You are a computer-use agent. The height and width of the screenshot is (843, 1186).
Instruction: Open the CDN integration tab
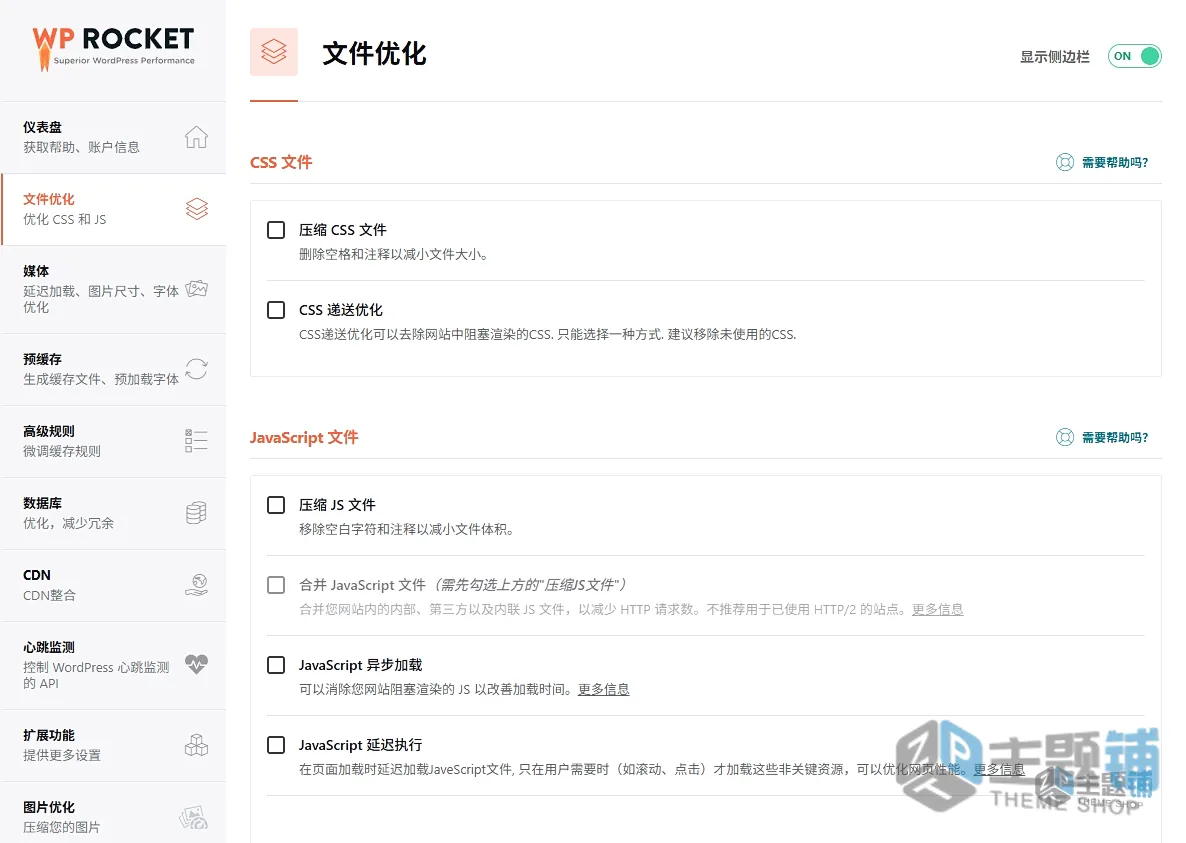113,585
